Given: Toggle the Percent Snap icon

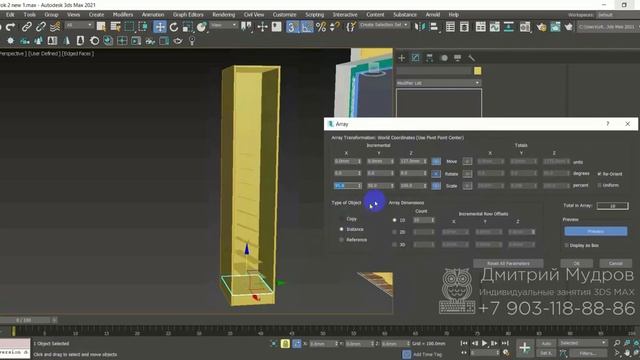Looking at the screenshot, I should click(321, 27).
